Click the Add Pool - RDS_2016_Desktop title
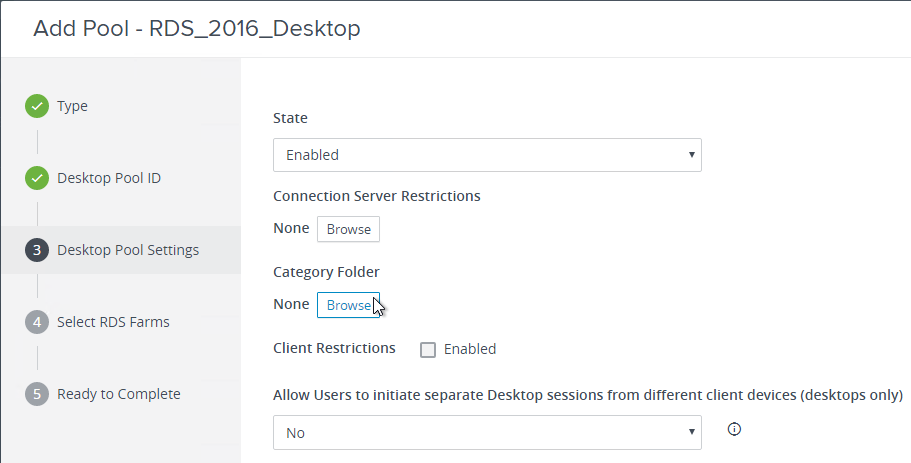The width and height of the screenshot is (911, 463). coord(197,28)
